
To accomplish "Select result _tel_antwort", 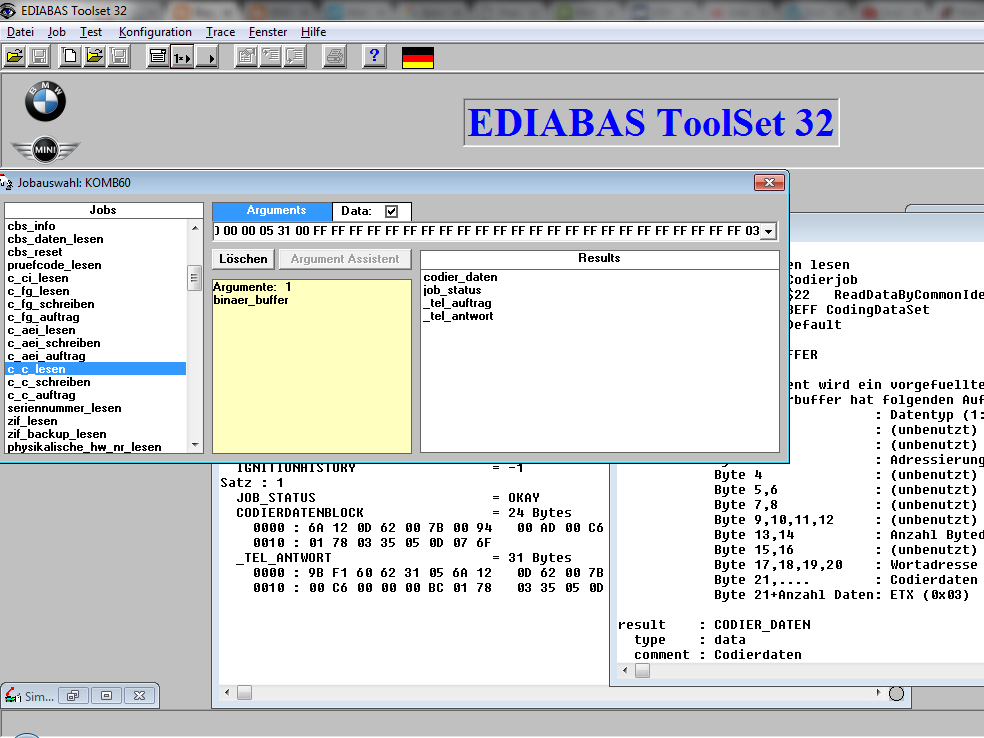I will tap(458, 316).
